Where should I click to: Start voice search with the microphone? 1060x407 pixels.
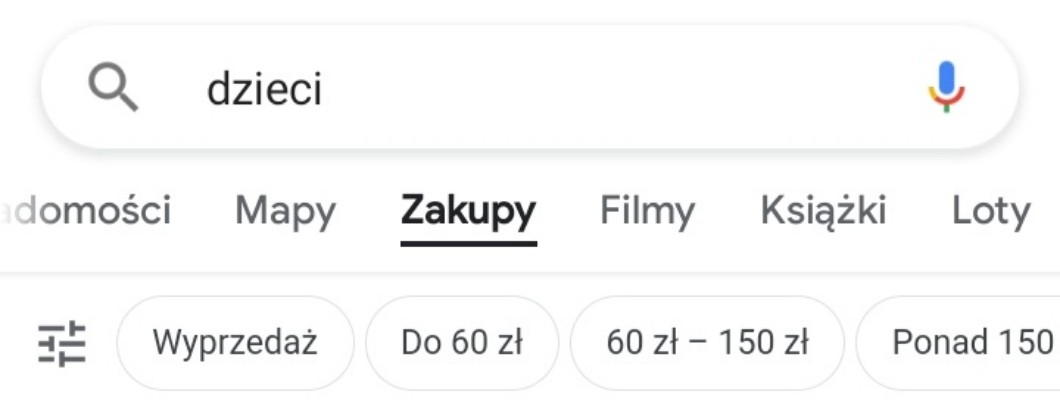[945, 89]
